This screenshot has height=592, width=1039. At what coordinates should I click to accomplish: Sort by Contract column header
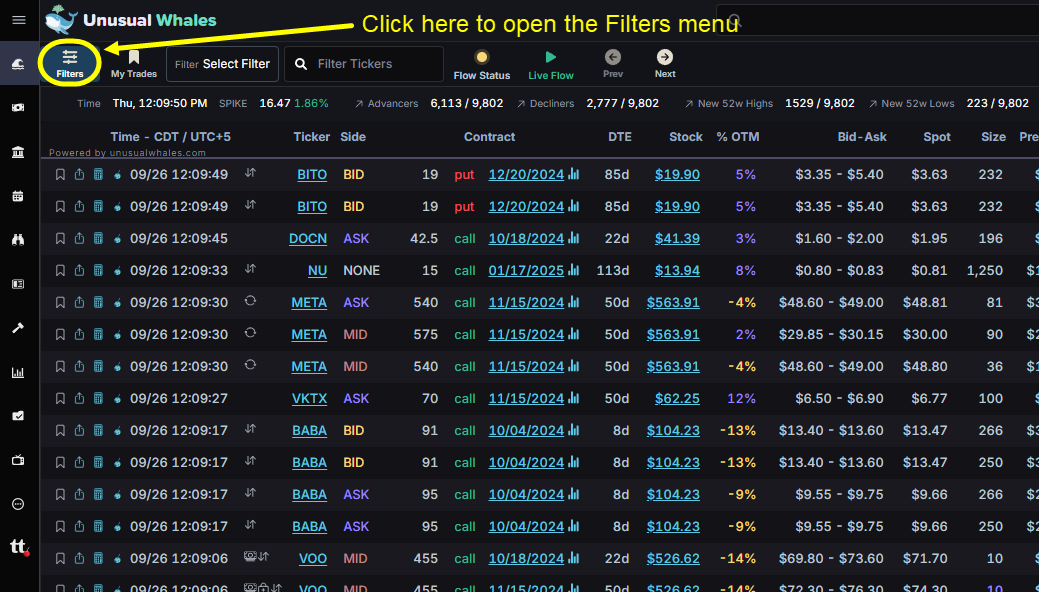pyautogui.click(x=490, y=137)
